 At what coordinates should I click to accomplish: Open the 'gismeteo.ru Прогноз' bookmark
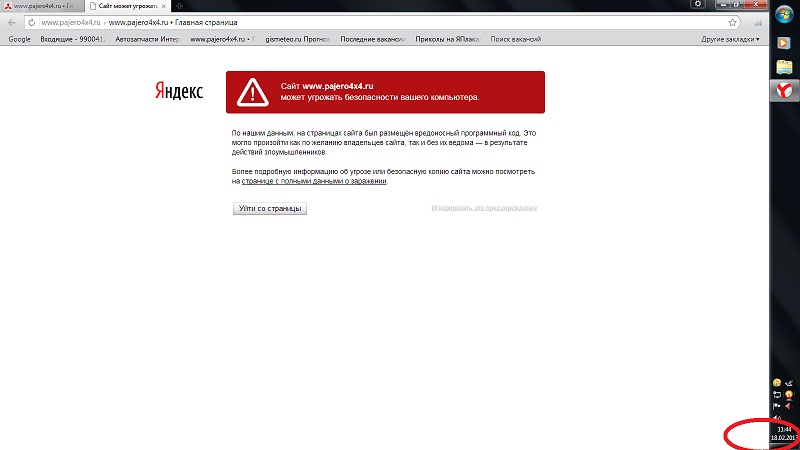point(297,39)
